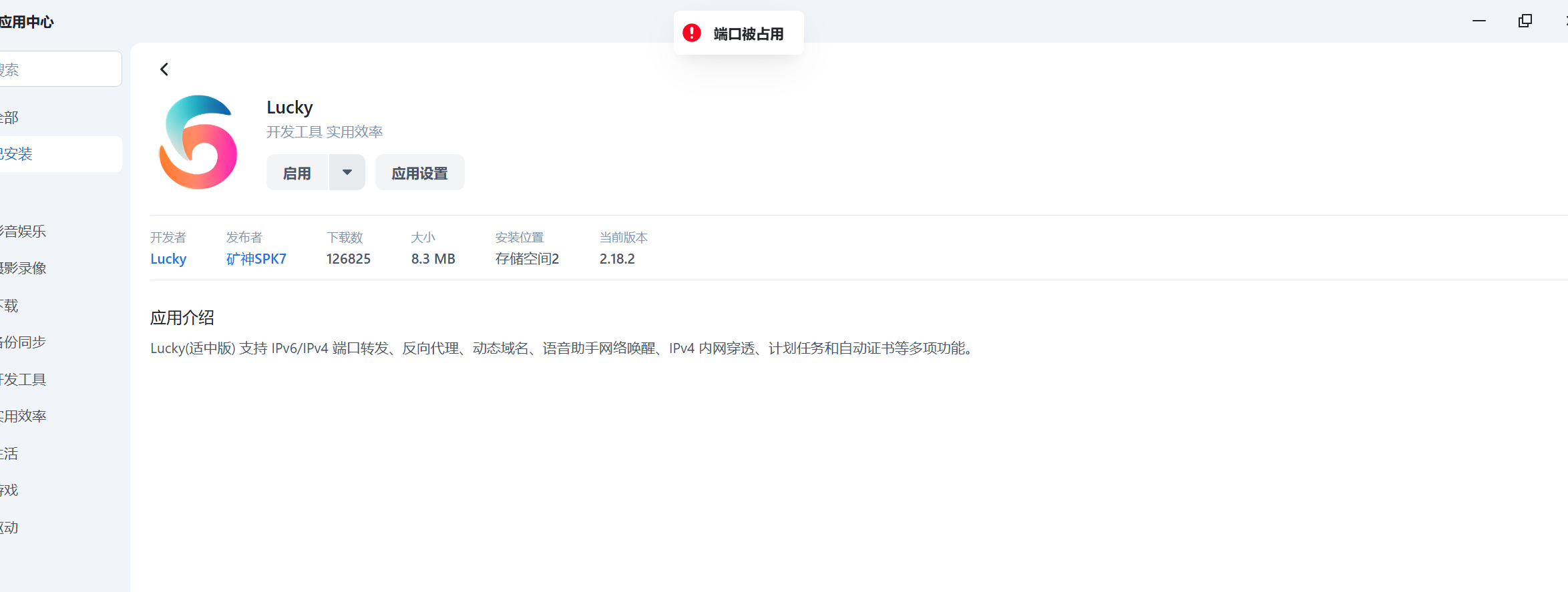Image resolution: width=1568 pixels, height=592 pixels.
Task: Open the 备份同步 category
Action: click(23, 342)
